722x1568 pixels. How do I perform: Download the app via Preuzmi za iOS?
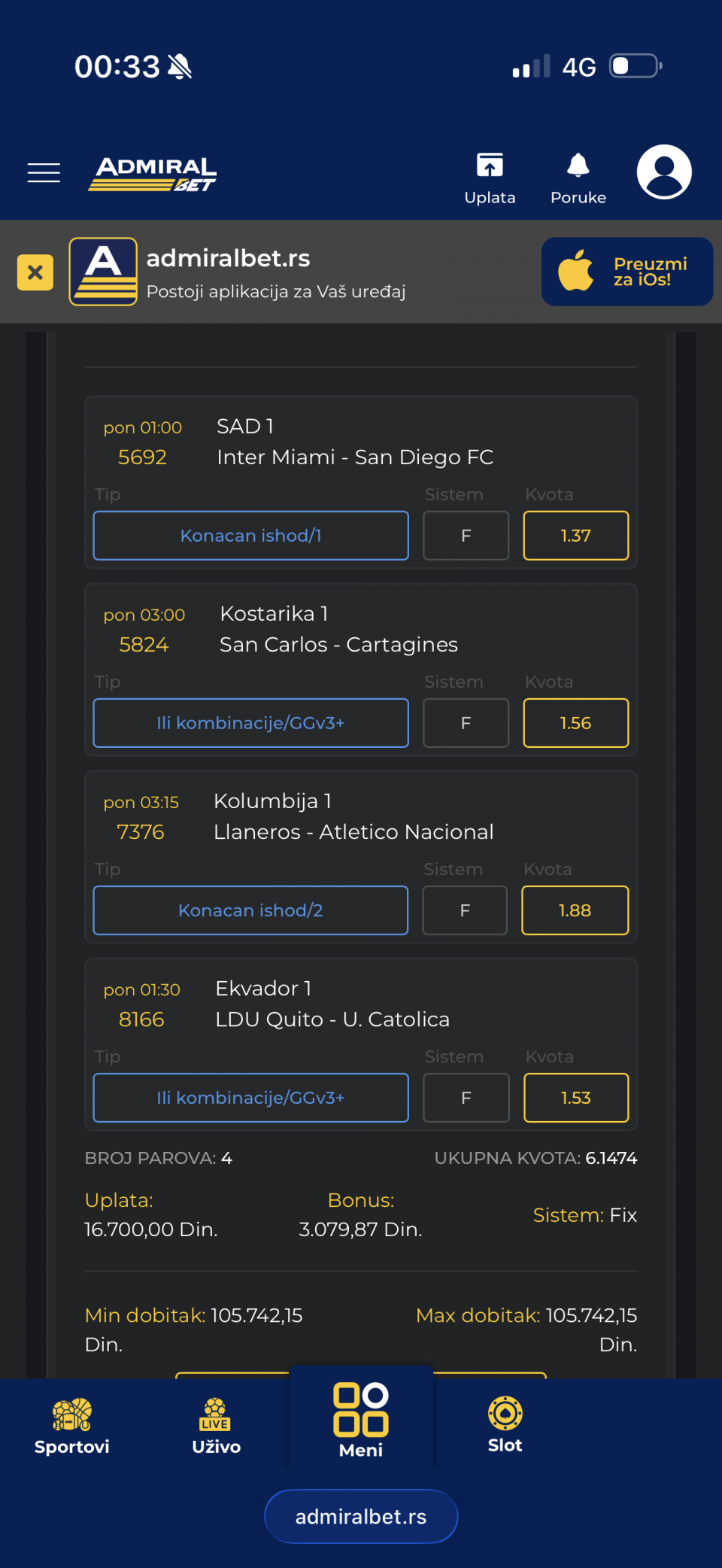point(627,272)
